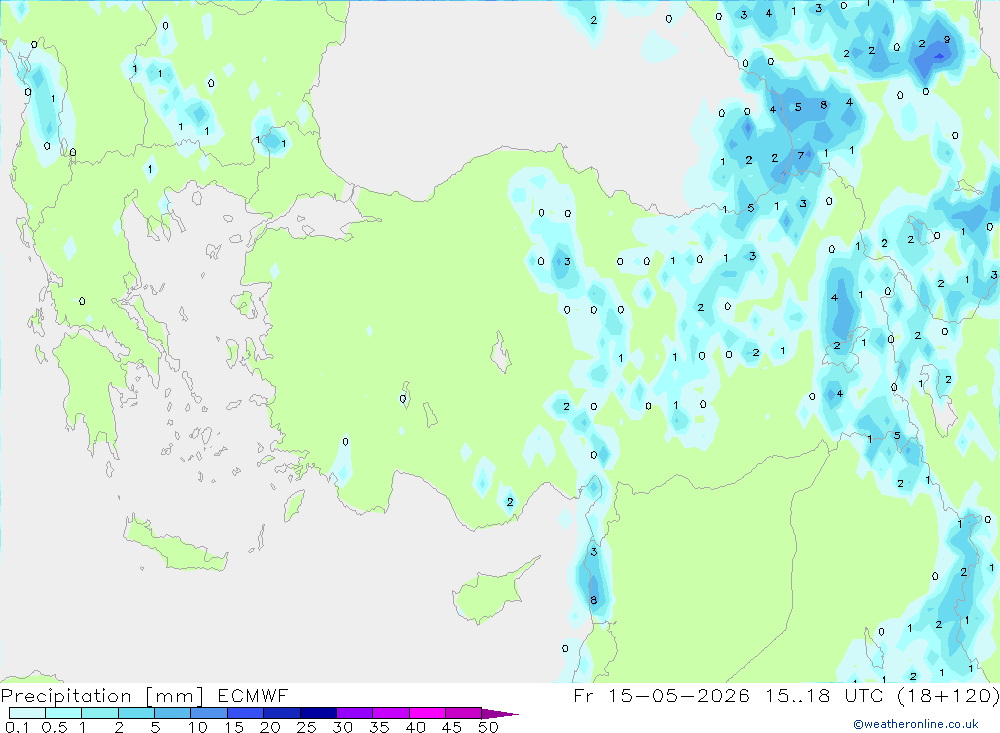This screenshot has width=1000, height=733.
Task: Select the 1–2 mm legend swatch
Action: (x=99, y=713)
